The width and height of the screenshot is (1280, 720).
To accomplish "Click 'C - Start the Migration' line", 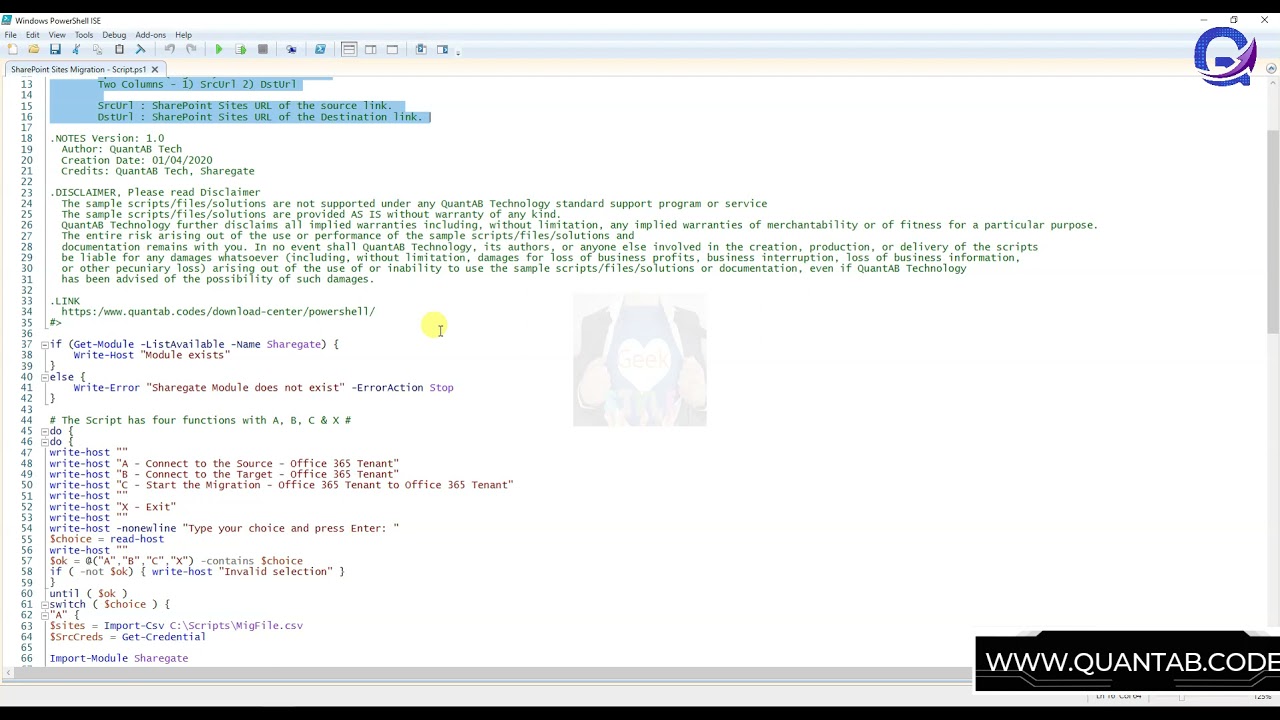I will click(281, 485).
